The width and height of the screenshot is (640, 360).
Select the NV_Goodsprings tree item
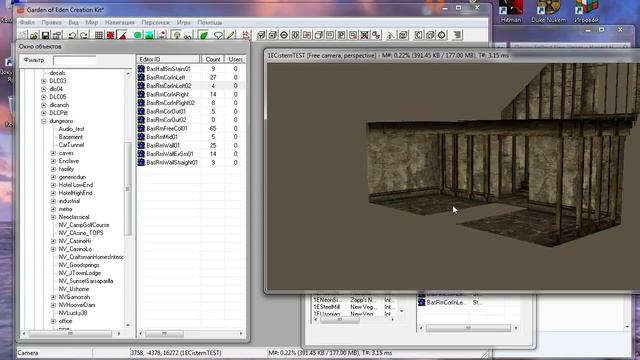(79, 265)
